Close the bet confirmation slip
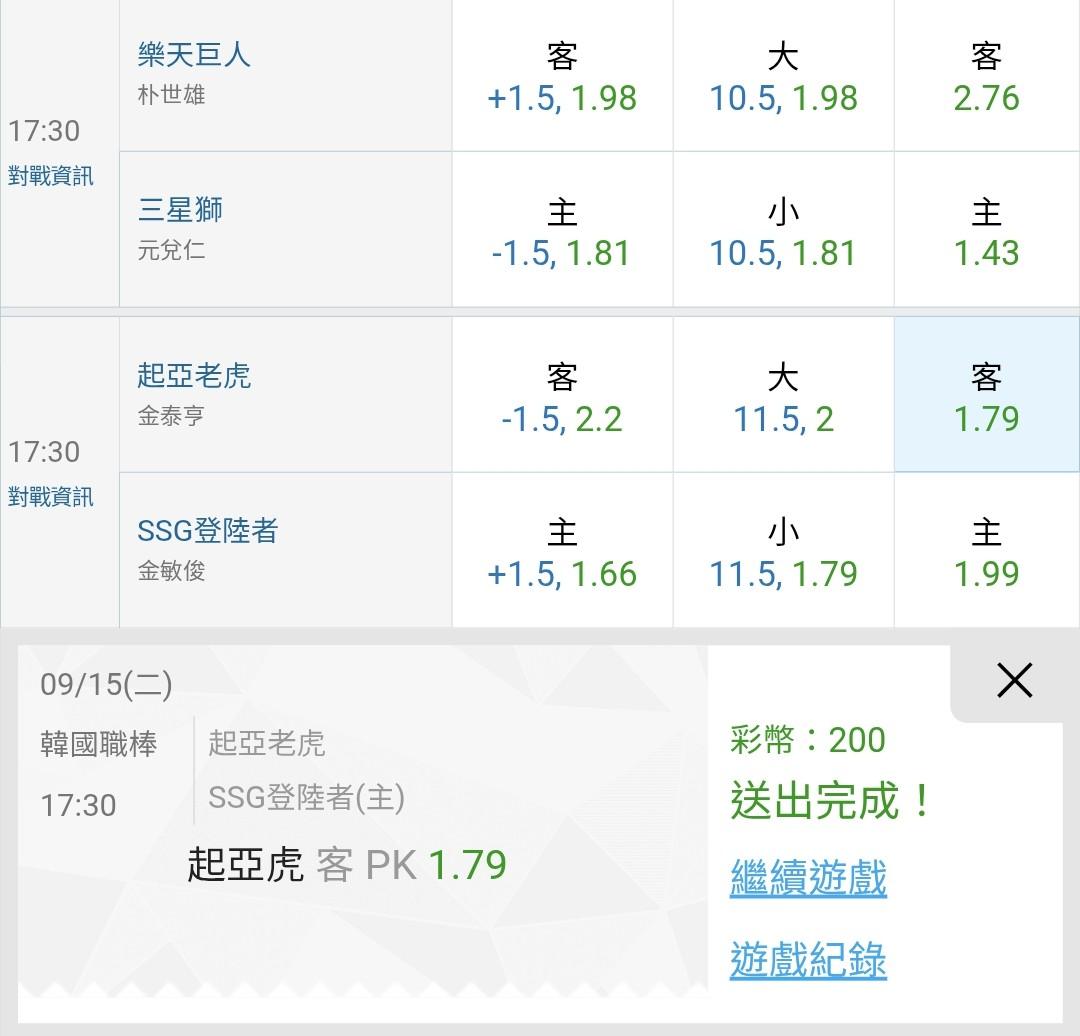The width and height of the screenshot is (1080, 1036). tap(1015, 681)
